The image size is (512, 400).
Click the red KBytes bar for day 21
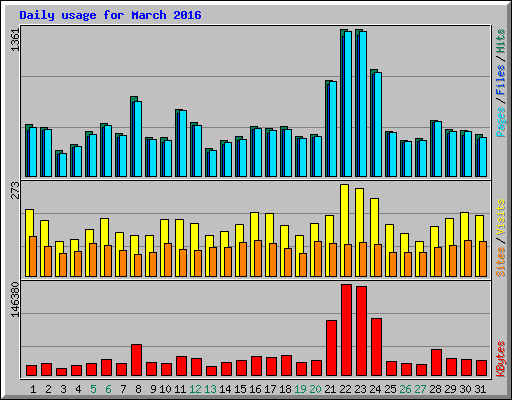click(x=331, y=348)
